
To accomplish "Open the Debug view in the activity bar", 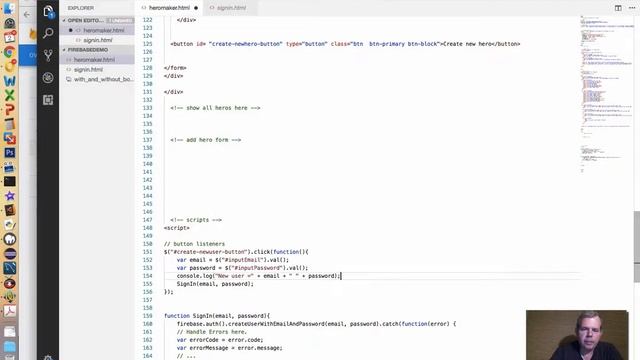I will [x=48, y=78].
